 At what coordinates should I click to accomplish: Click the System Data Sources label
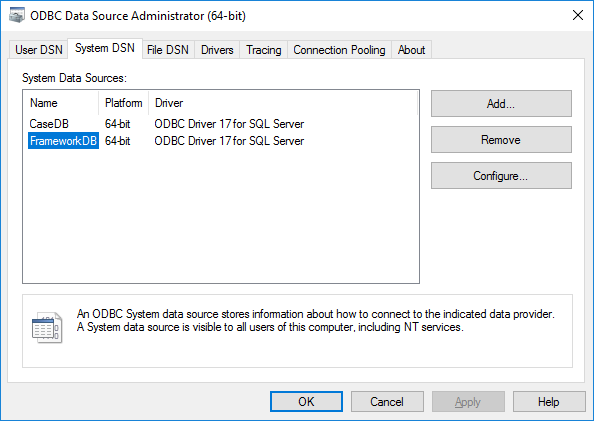coord(74,78)
